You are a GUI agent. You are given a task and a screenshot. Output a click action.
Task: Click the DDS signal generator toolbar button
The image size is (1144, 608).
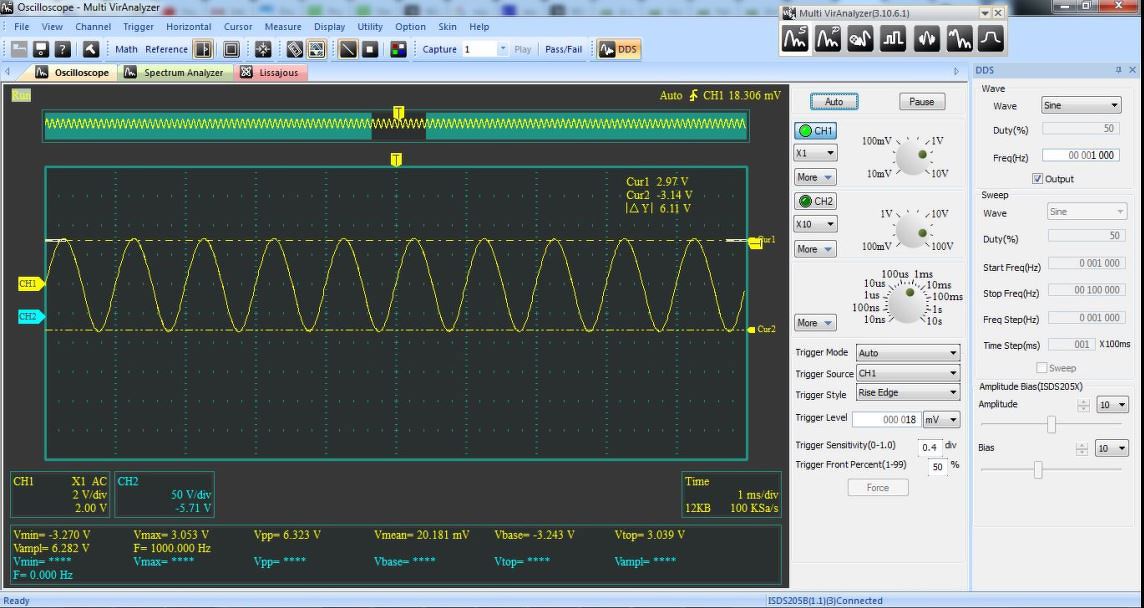coord(617,49)
